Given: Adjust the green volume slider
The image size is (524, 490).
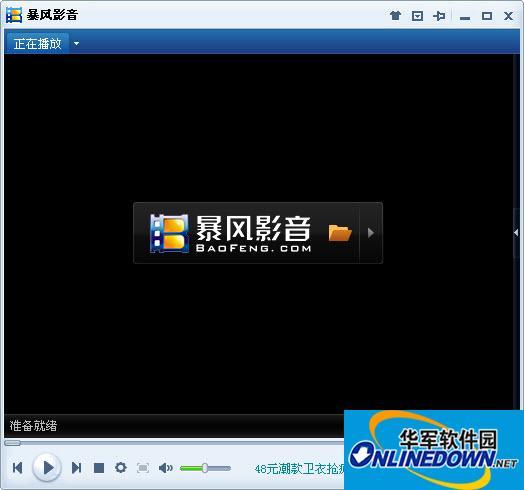Looking at the screenshot, I should (205, 468).
